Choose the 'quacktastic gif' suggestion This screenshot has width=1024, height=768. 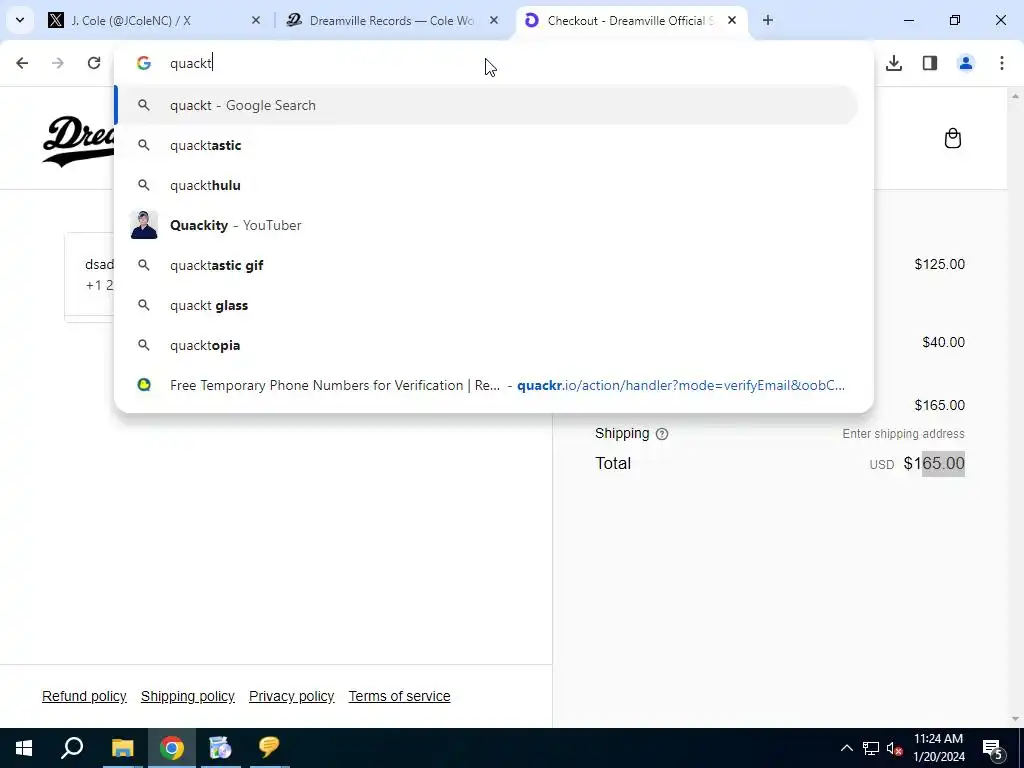pyautogui.click(x=487, y=265)
